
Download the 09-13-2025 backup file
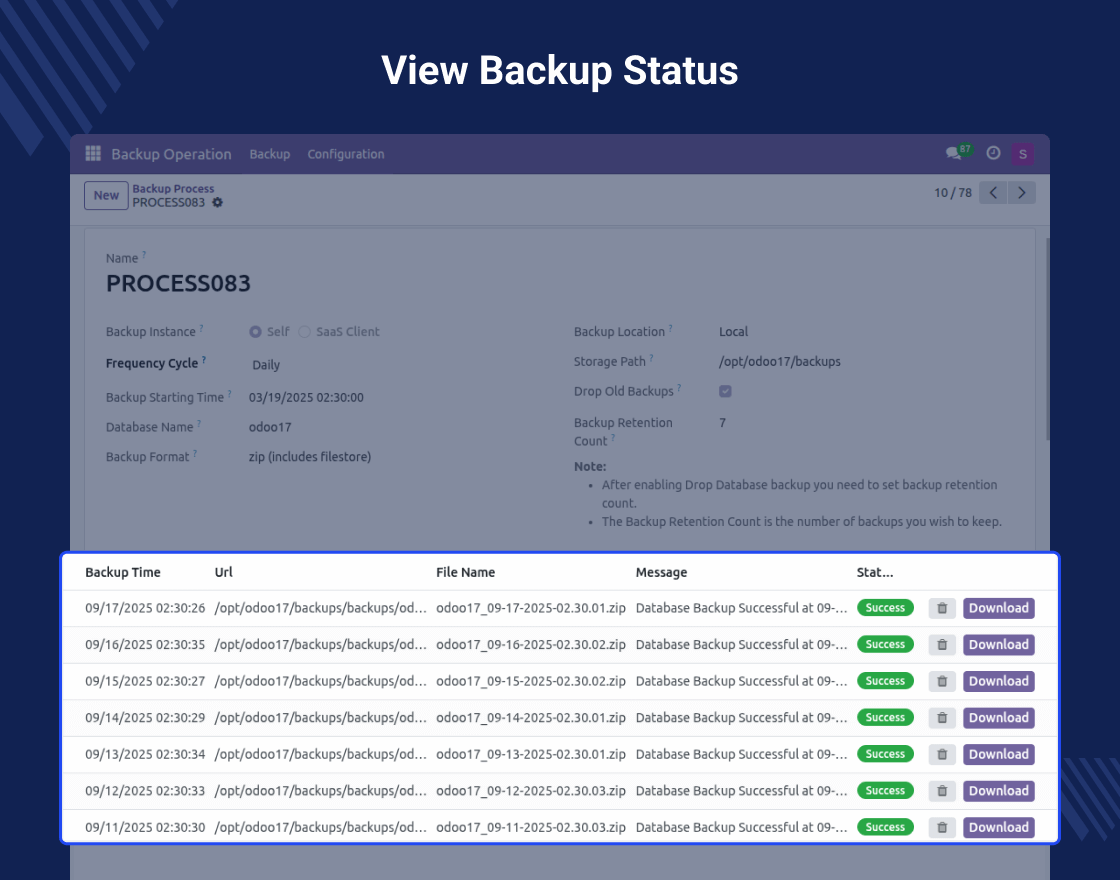click(999, 754)
